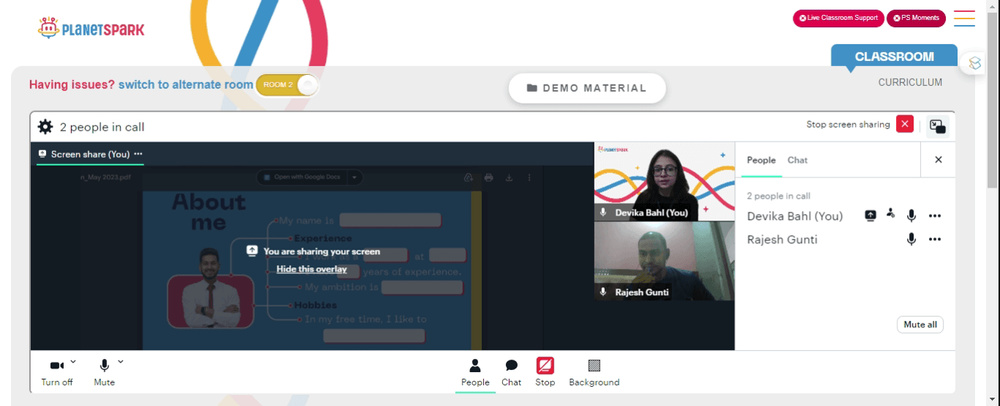Screen dimensions: 1000x406
Task: Close the People side panel
Action: pos(938,160)
